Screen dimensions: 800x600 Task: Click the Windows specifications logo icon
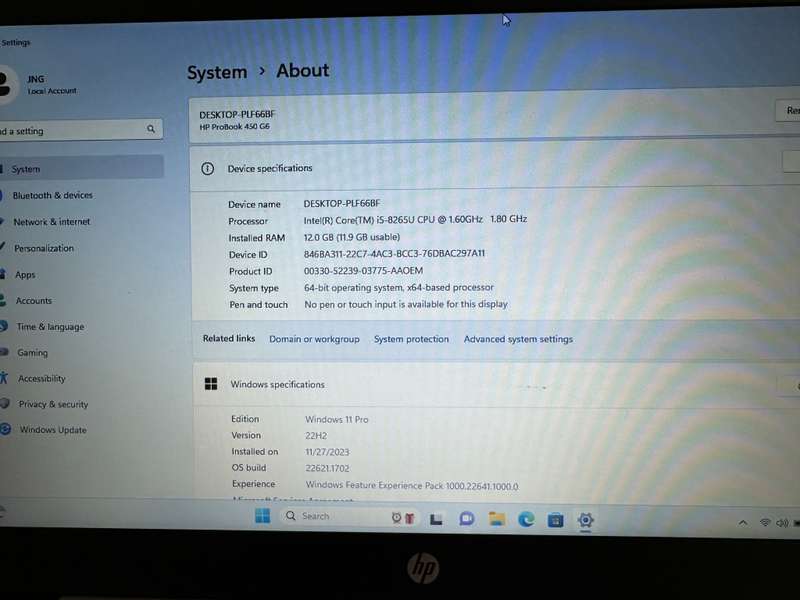click(x=211, y=384)
